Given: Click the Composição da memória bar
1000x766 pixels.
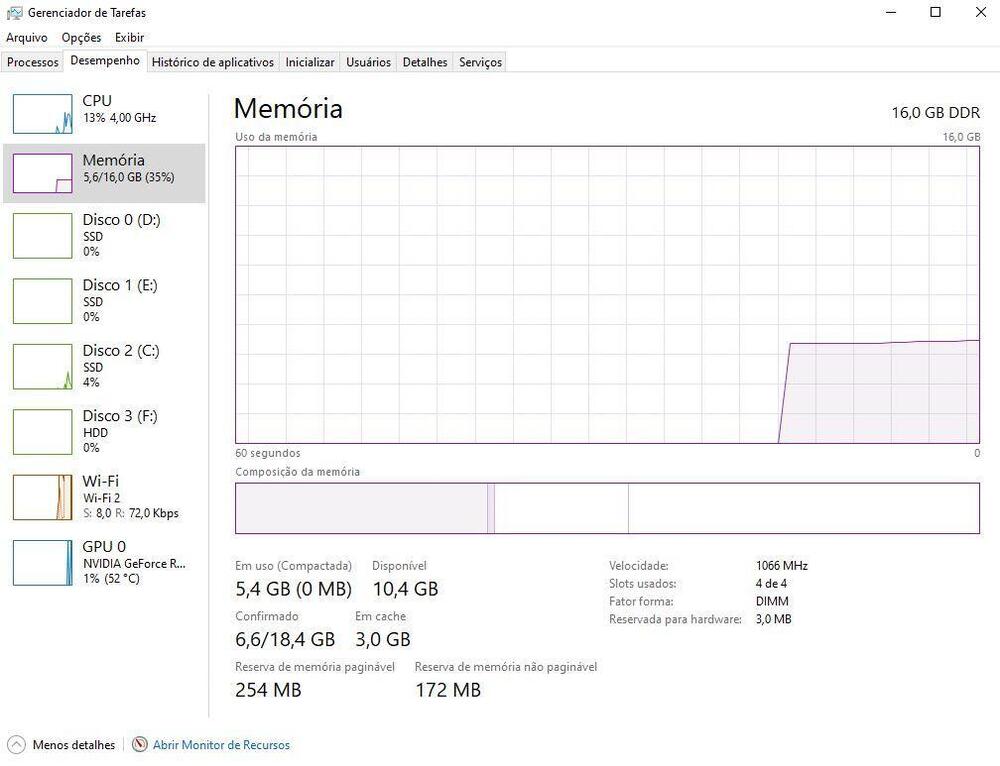Looking at the screenshot, I should 607,508.
